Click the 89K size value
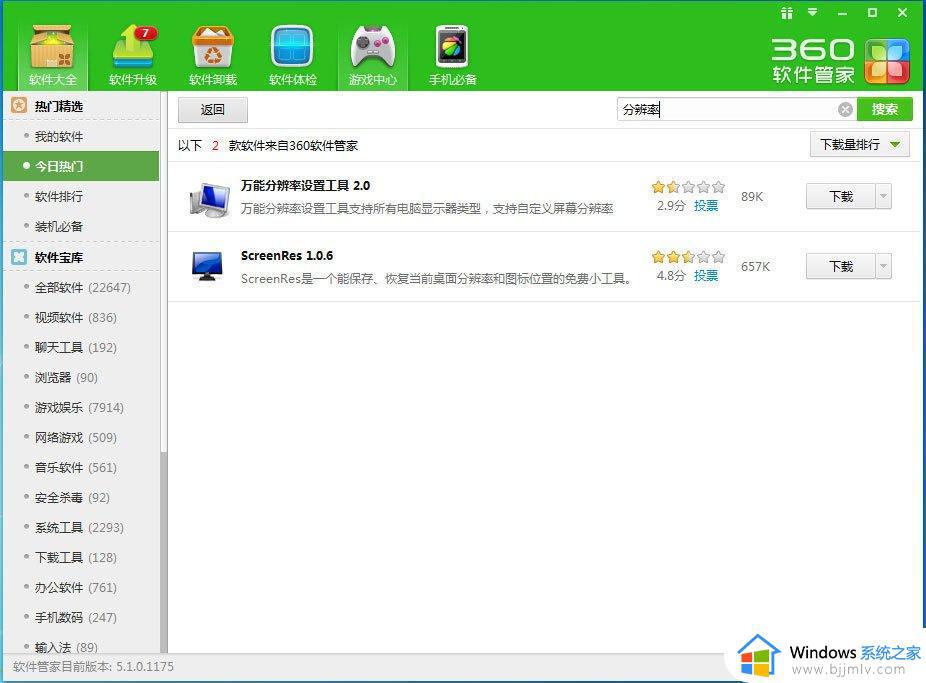The height and width of the screenshot is (683, 926). (x=752, y=197)
